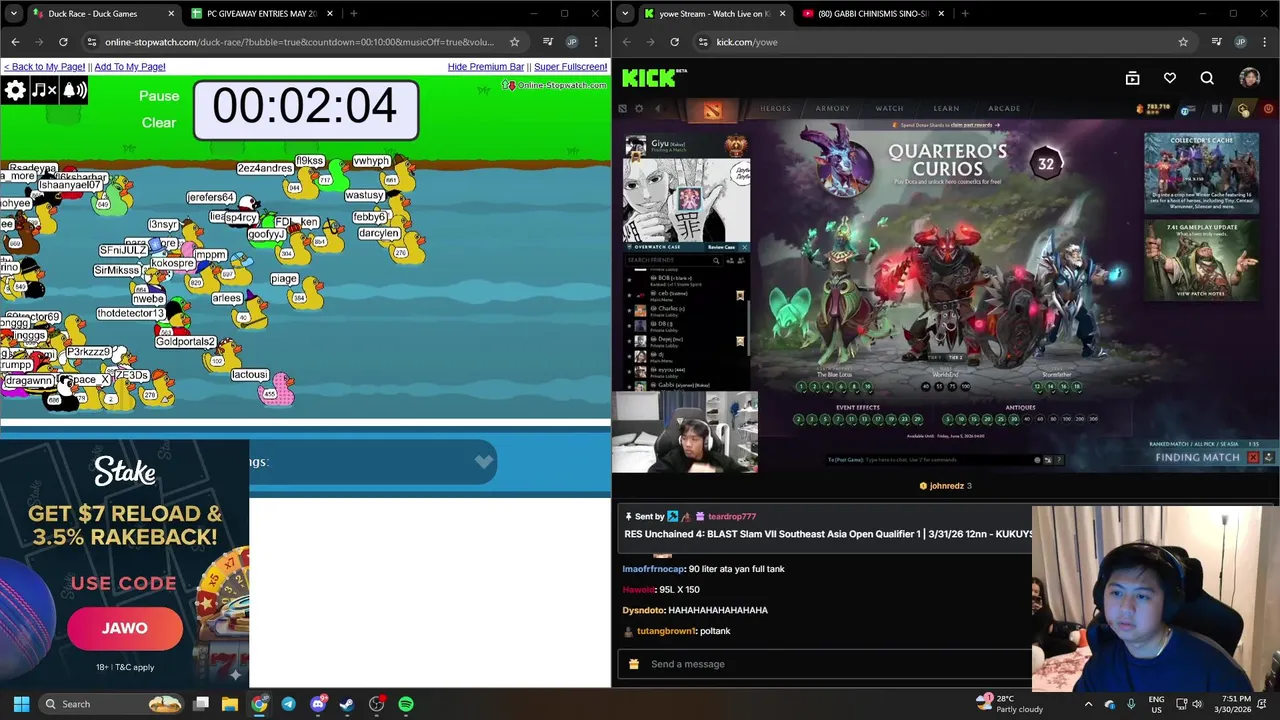Open the duck race settings gear
Image resolution: width=1280 pixels, height=720 pixels.
(x=15, y=91)
